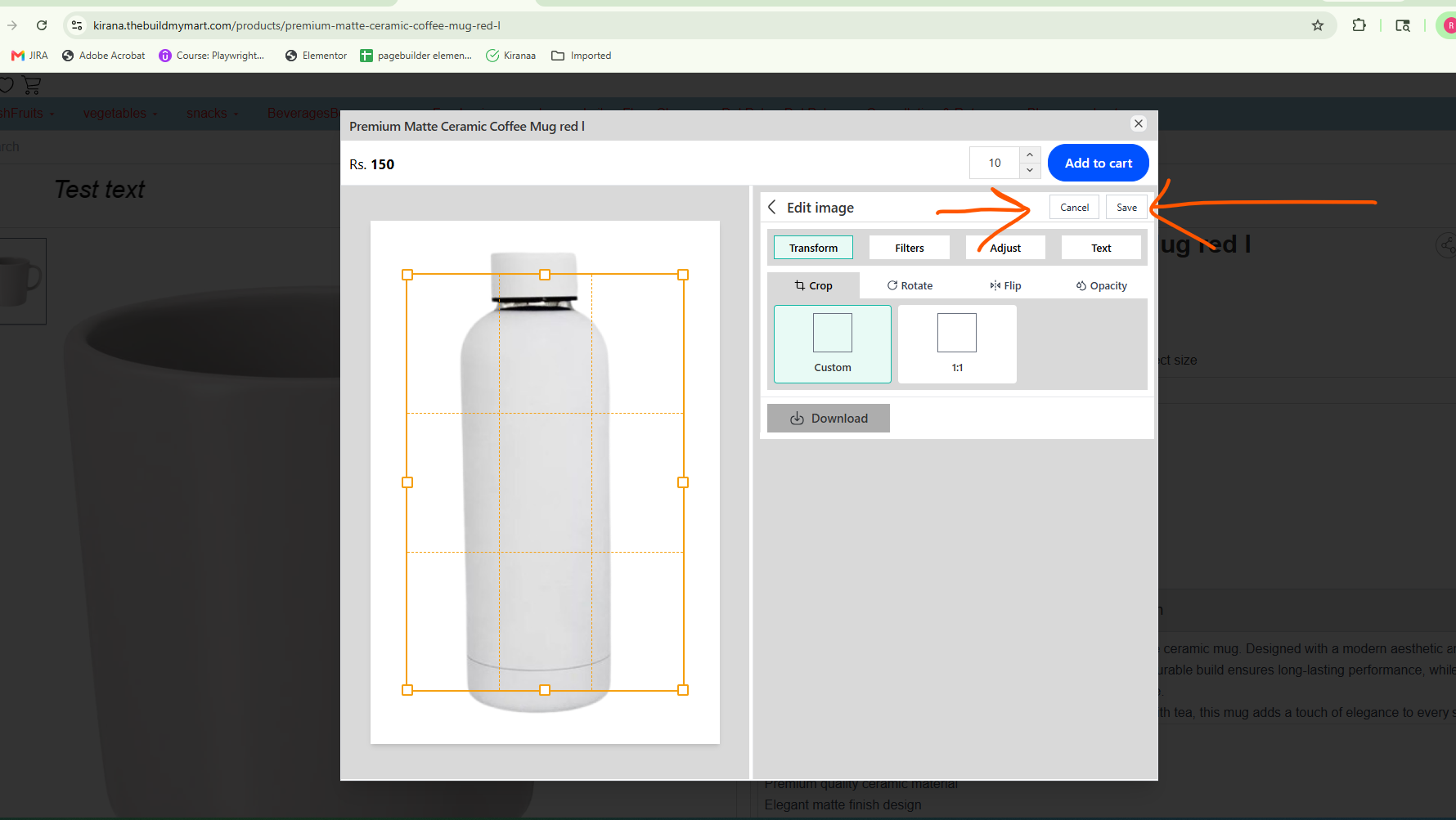The width and height of the screenshot is (1456, 820).
Task: Select the Opacity tool
Action: (x=1101, y=285)
